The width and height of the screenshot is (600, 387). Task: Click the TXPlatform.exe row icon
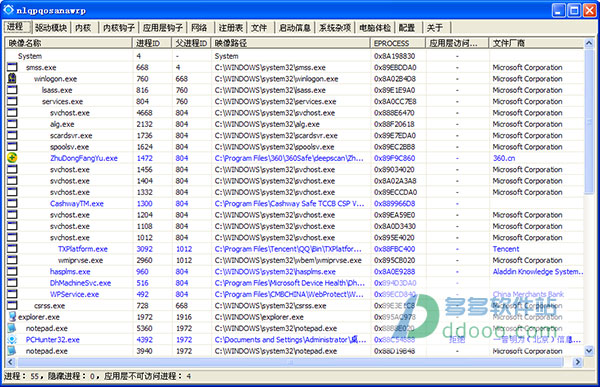click(x=12, y=248)
